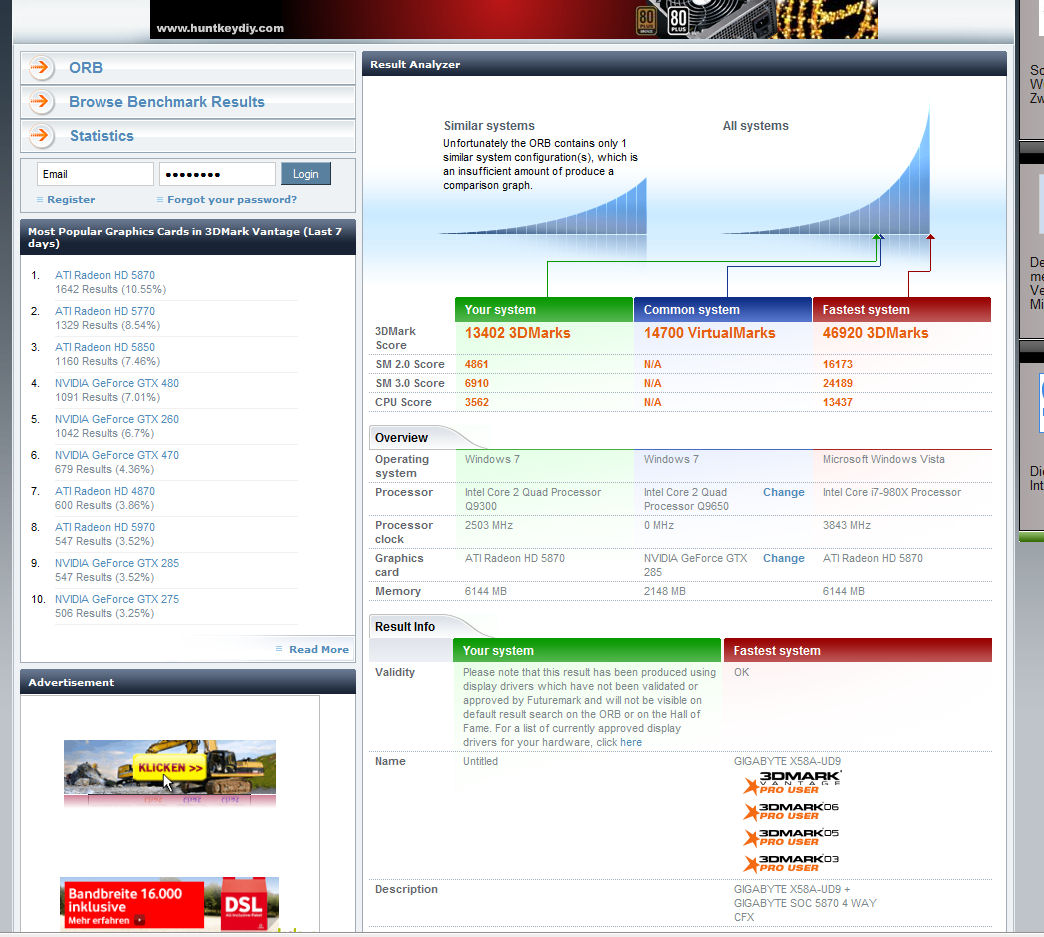Viewport: 1044px width, 937px height.
Task: Select the Result Info tab heading
Action: pyautogui.click(x=405, y=627)
